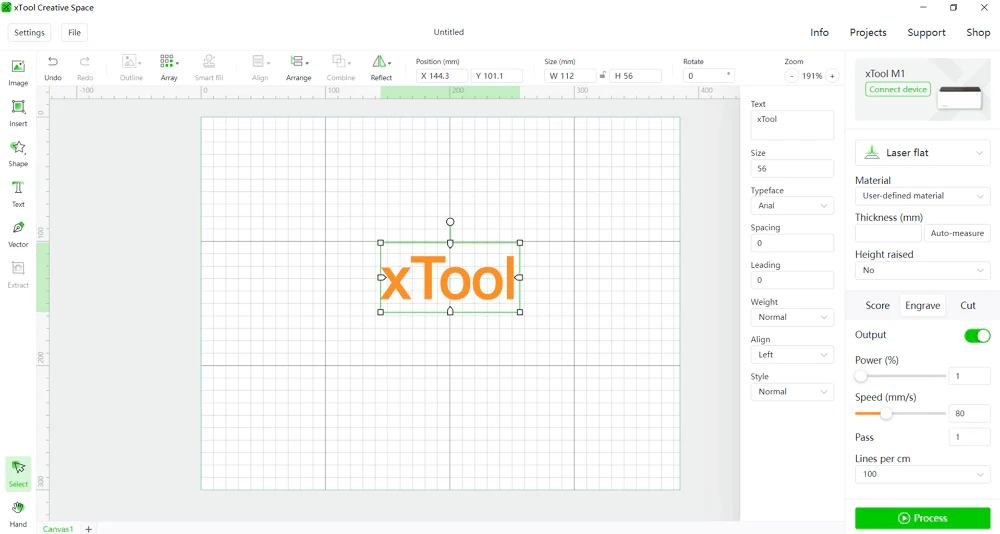Open the Height raised dropdown

click(x=922, y=271)
